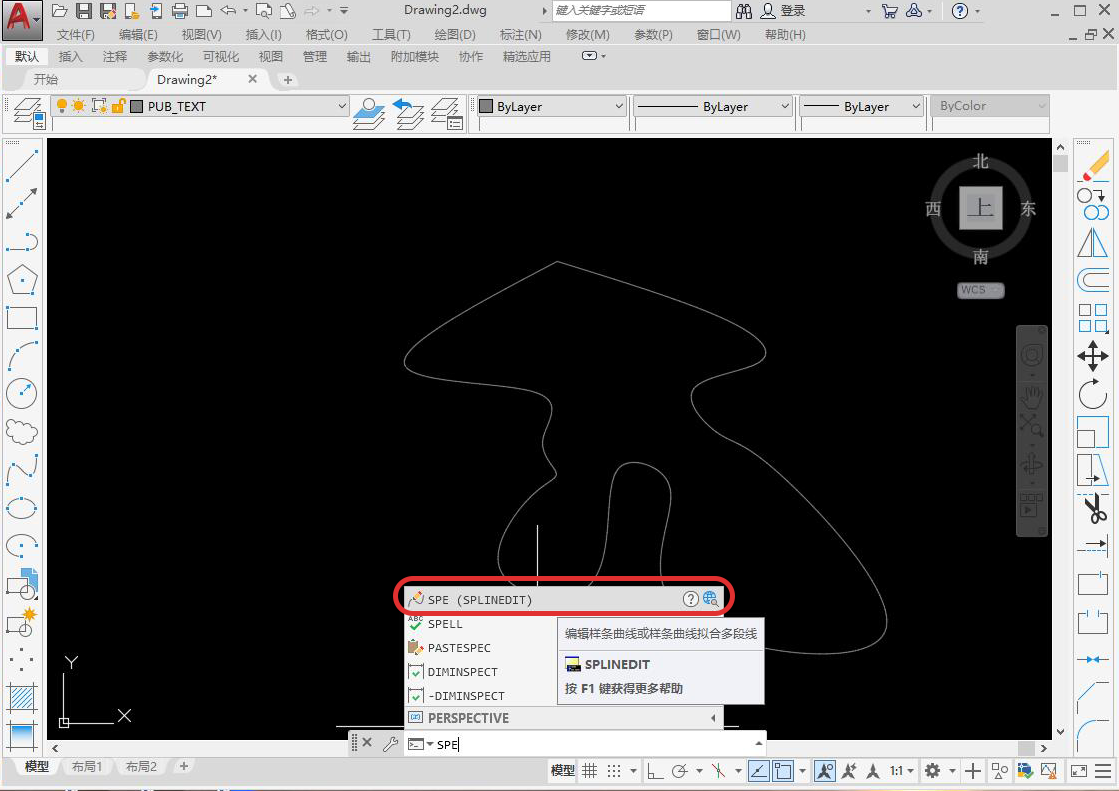Select the Revision Cloud tool
The height and width of the screenshot is (791, 1119).
tap(21, 432)
